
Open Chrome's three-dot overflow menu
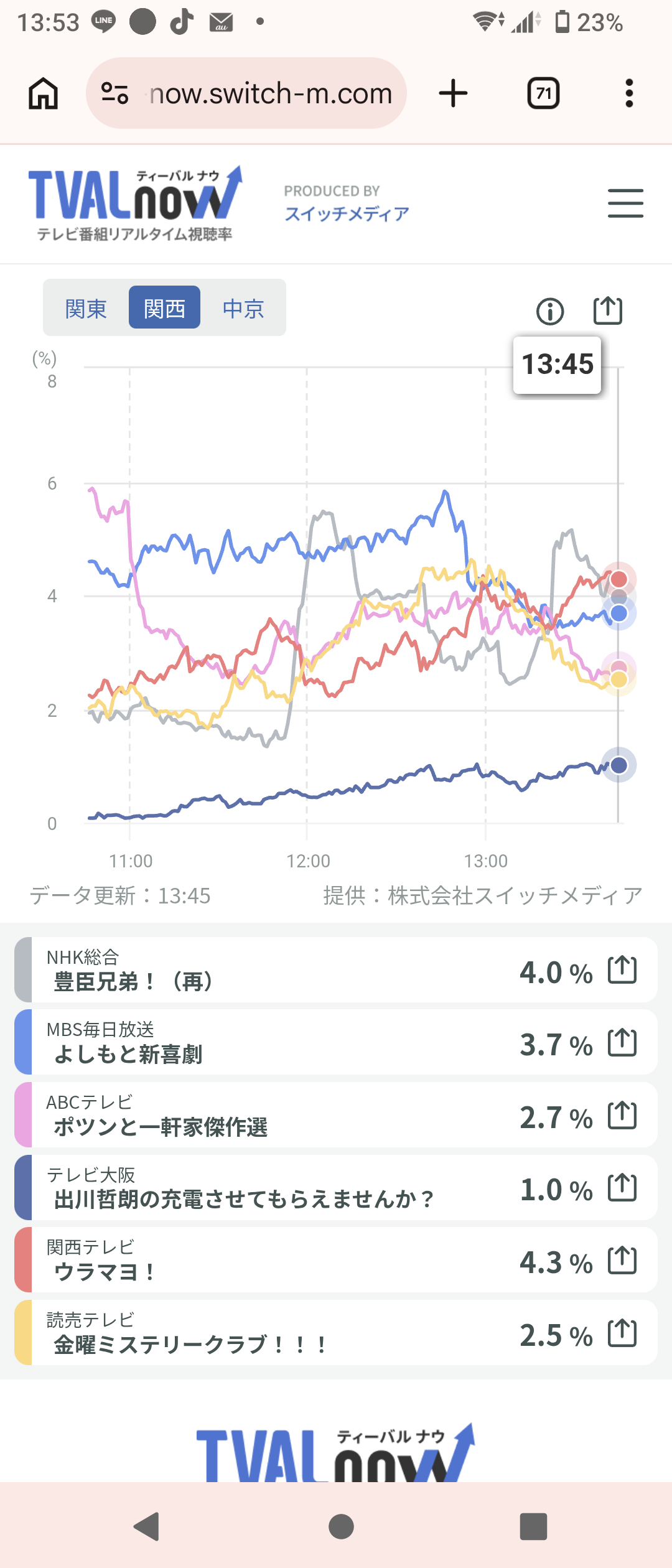tap(629, 93)
